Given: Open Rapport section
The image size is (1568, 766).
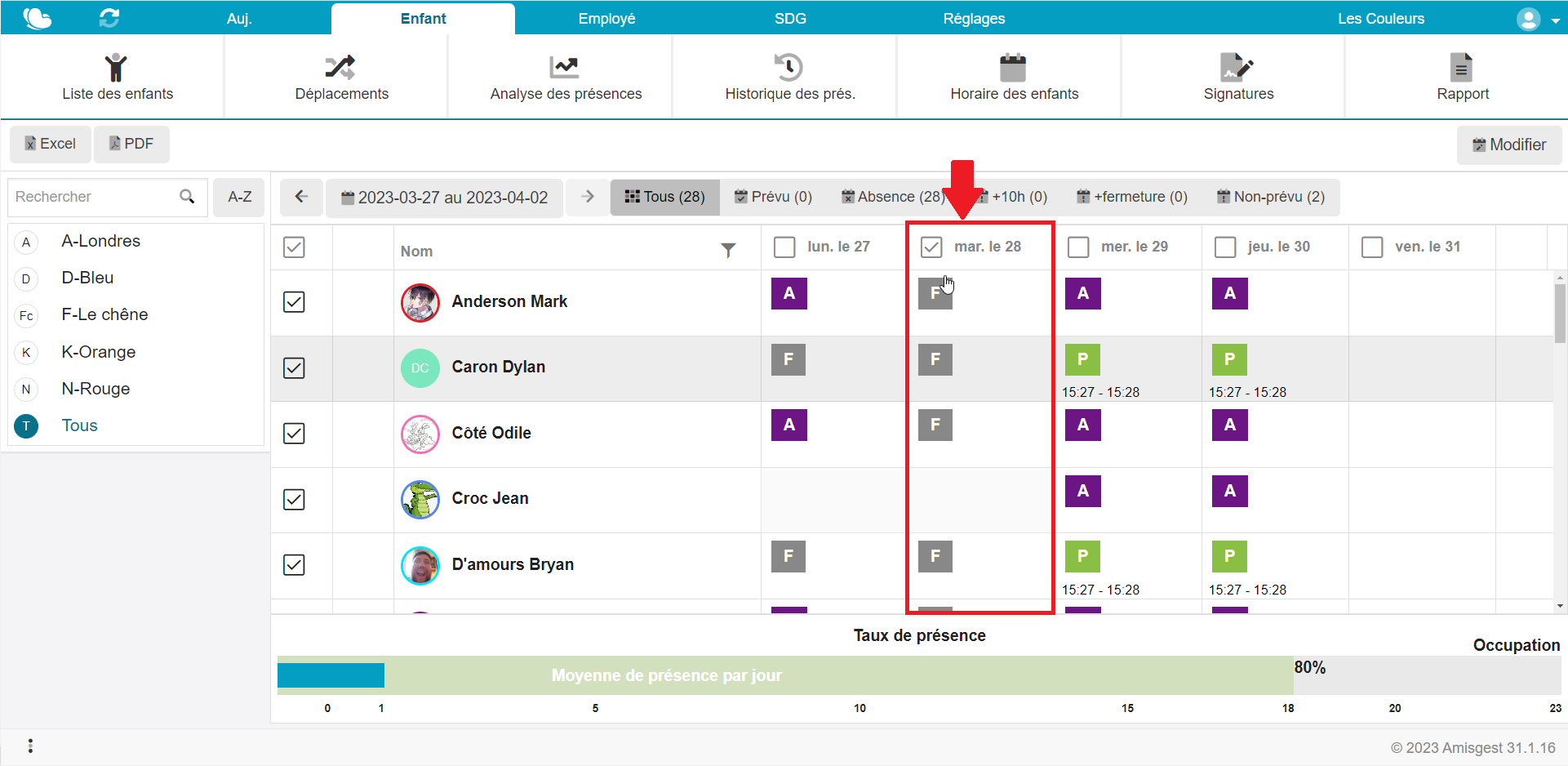Looking at the screenshot, I should (x=1463, y=78).
